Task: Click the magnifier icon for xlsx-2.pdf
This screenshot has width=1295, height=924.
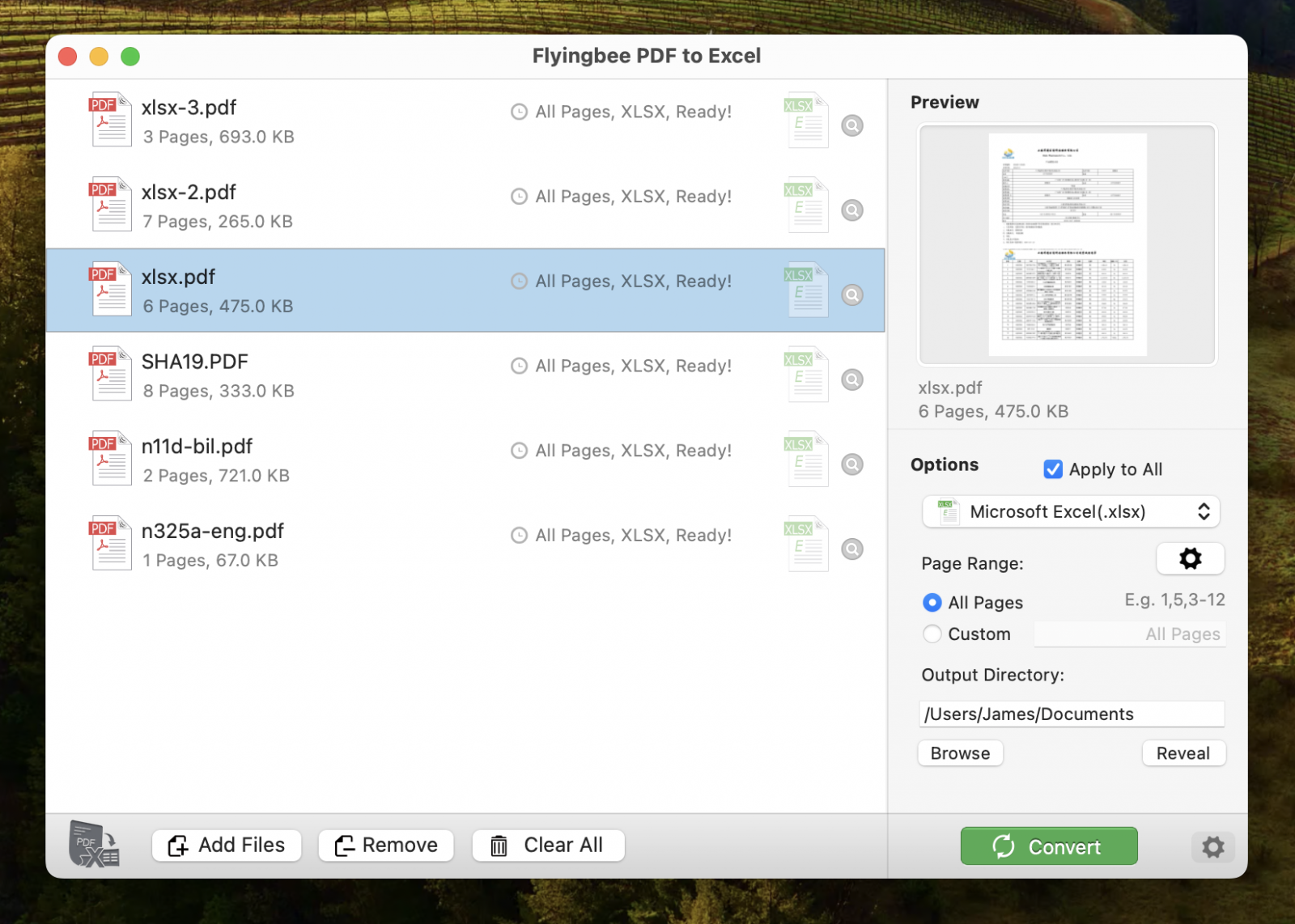Action: (852, 210)
